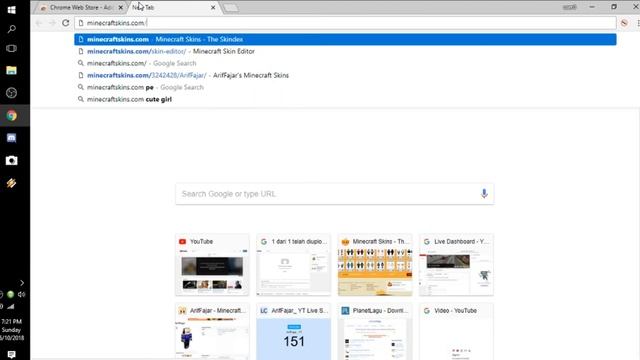
Task: Choose the minecraftskins.com cute girl suggestion
Action: click(345, 99)
